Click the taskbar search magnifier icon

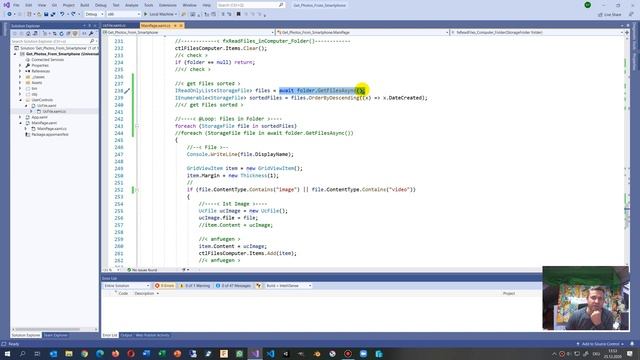(x=22, y=353)
